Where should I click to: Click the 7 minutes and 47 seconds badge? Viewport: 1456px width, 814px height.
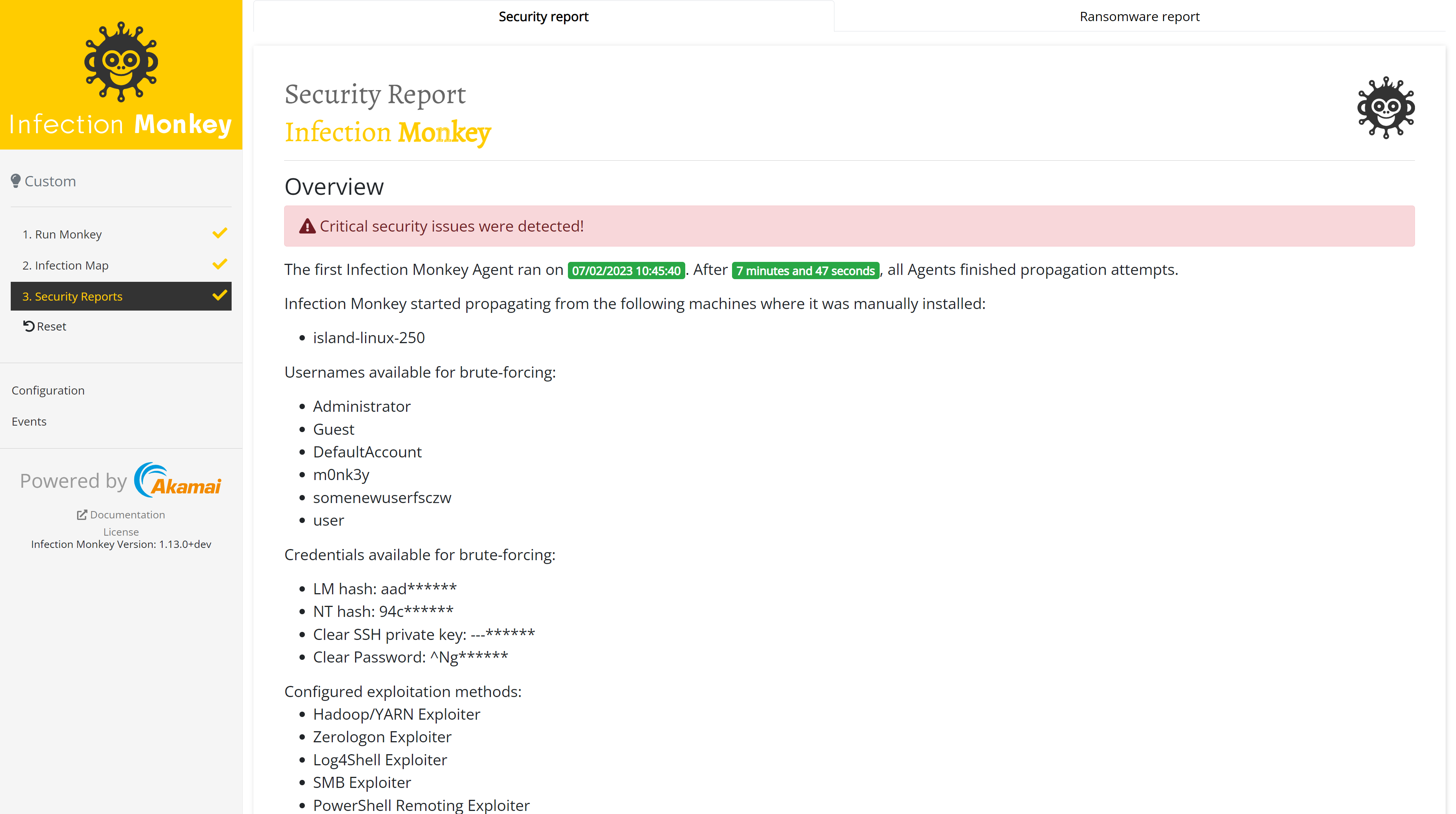tap(805, 270)
